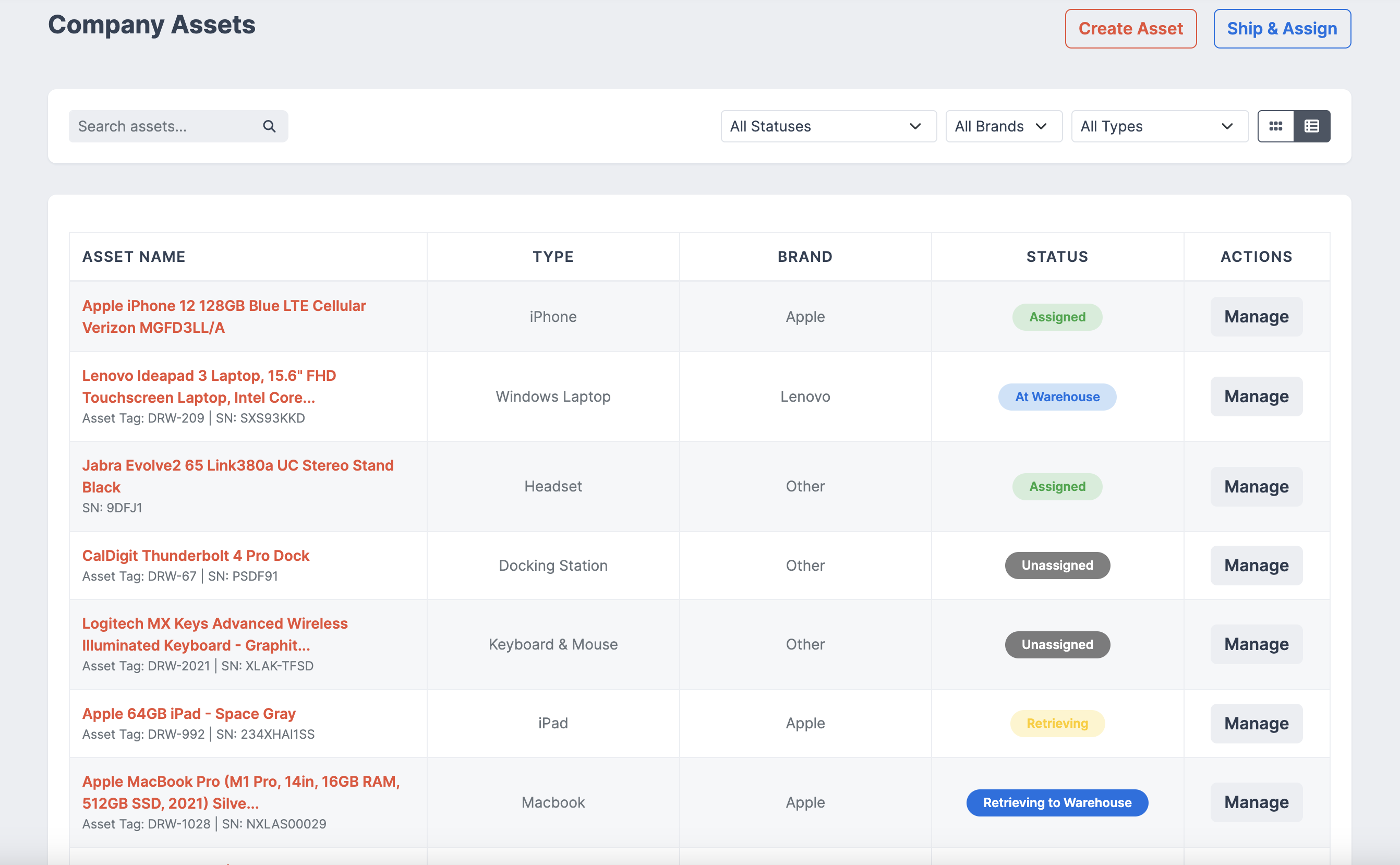Manage the Jabra Evolve2 65 asset
1400x865 pixels.
point(1256,486)
